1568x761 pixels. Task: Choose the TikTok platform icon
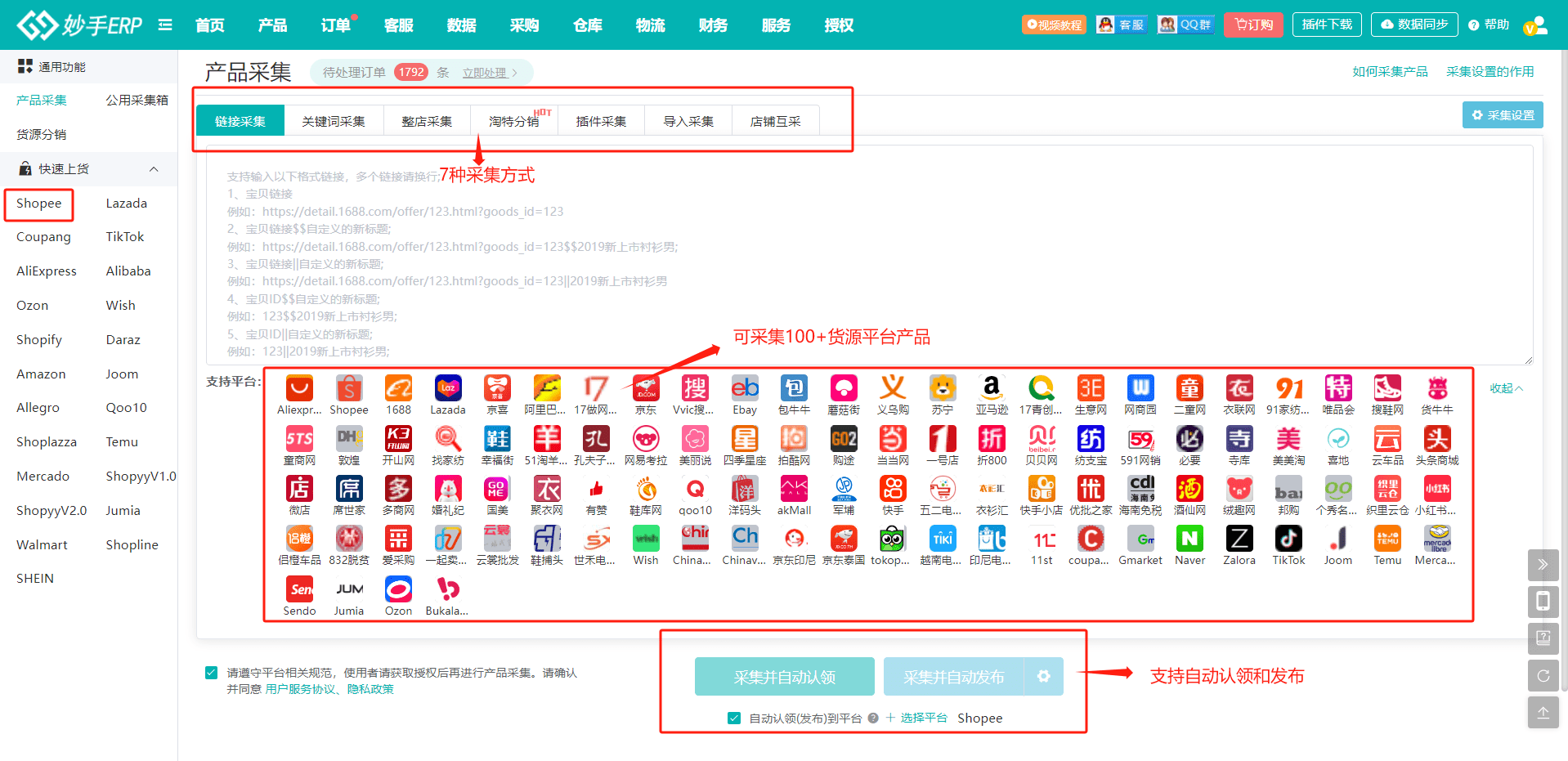point(1288,539)
